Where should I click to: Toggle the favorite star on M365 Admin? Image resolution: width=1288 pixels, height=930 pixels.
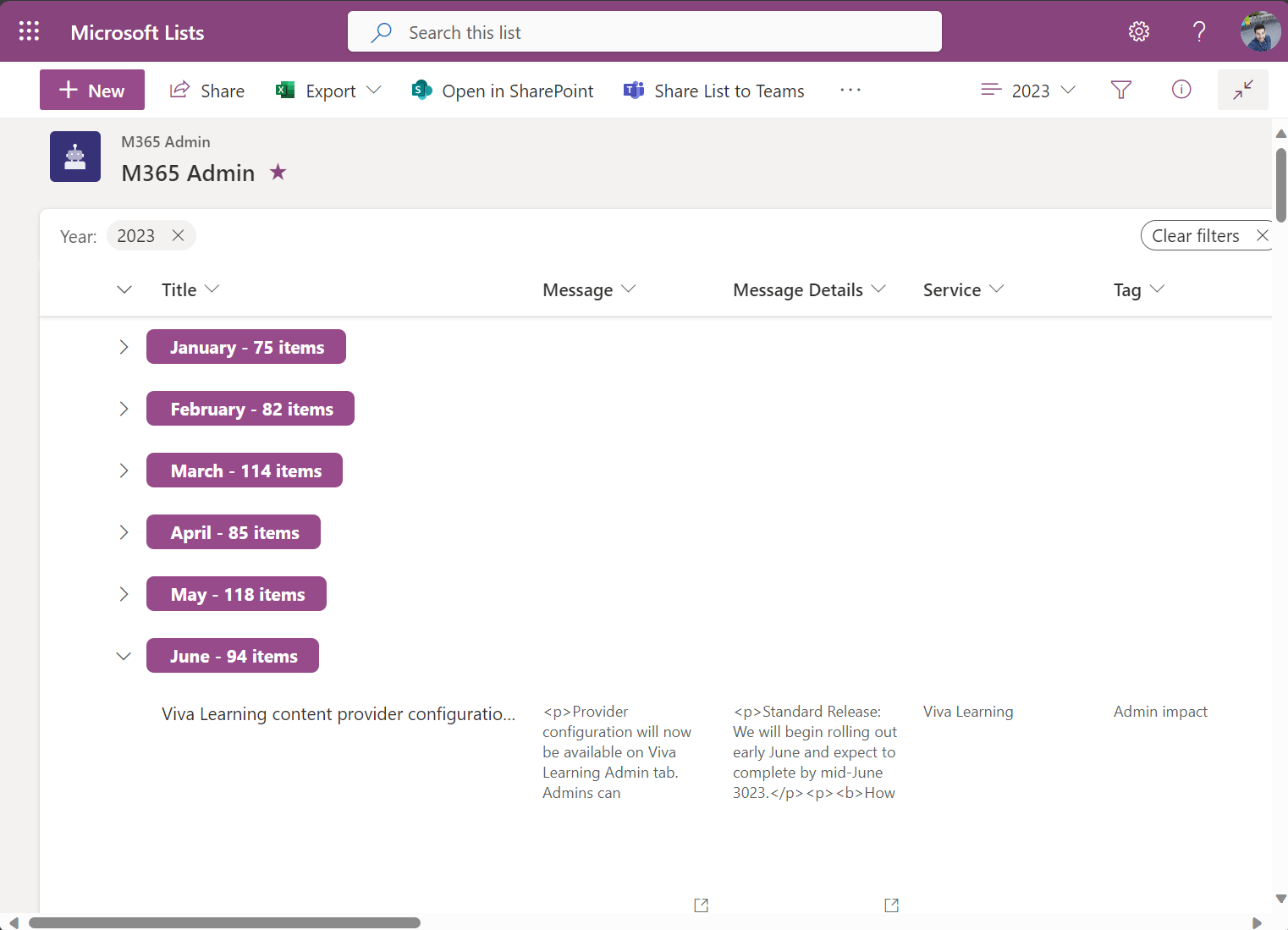coord(278,172)
